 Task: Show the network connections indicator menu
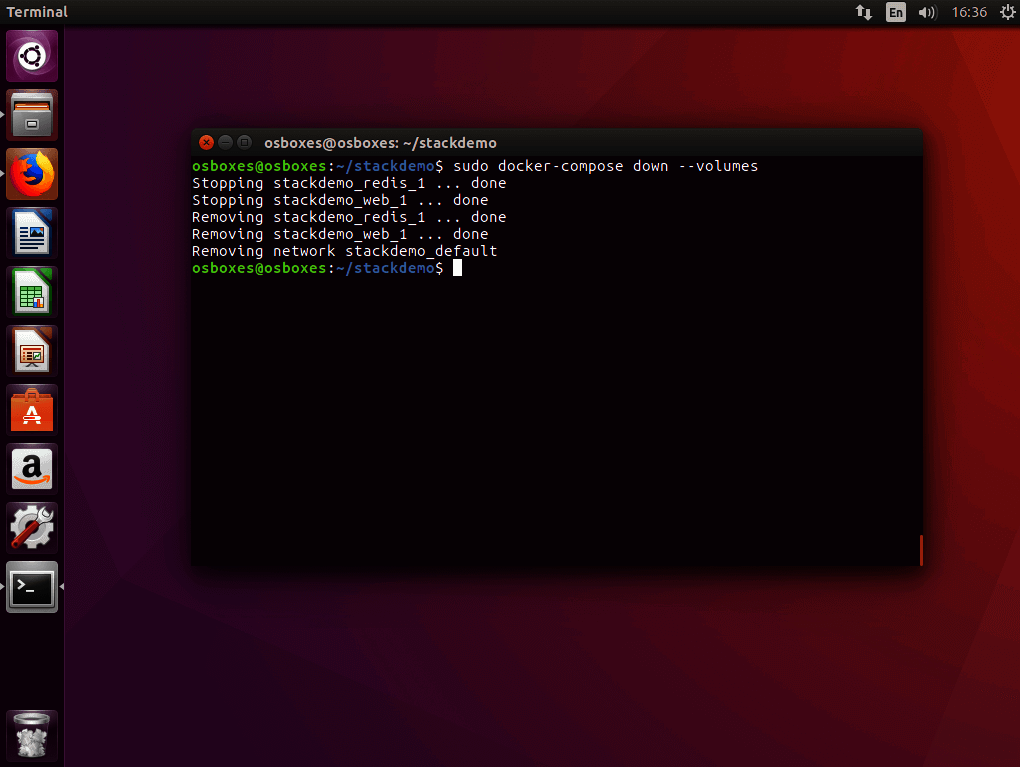coord(864,12)
